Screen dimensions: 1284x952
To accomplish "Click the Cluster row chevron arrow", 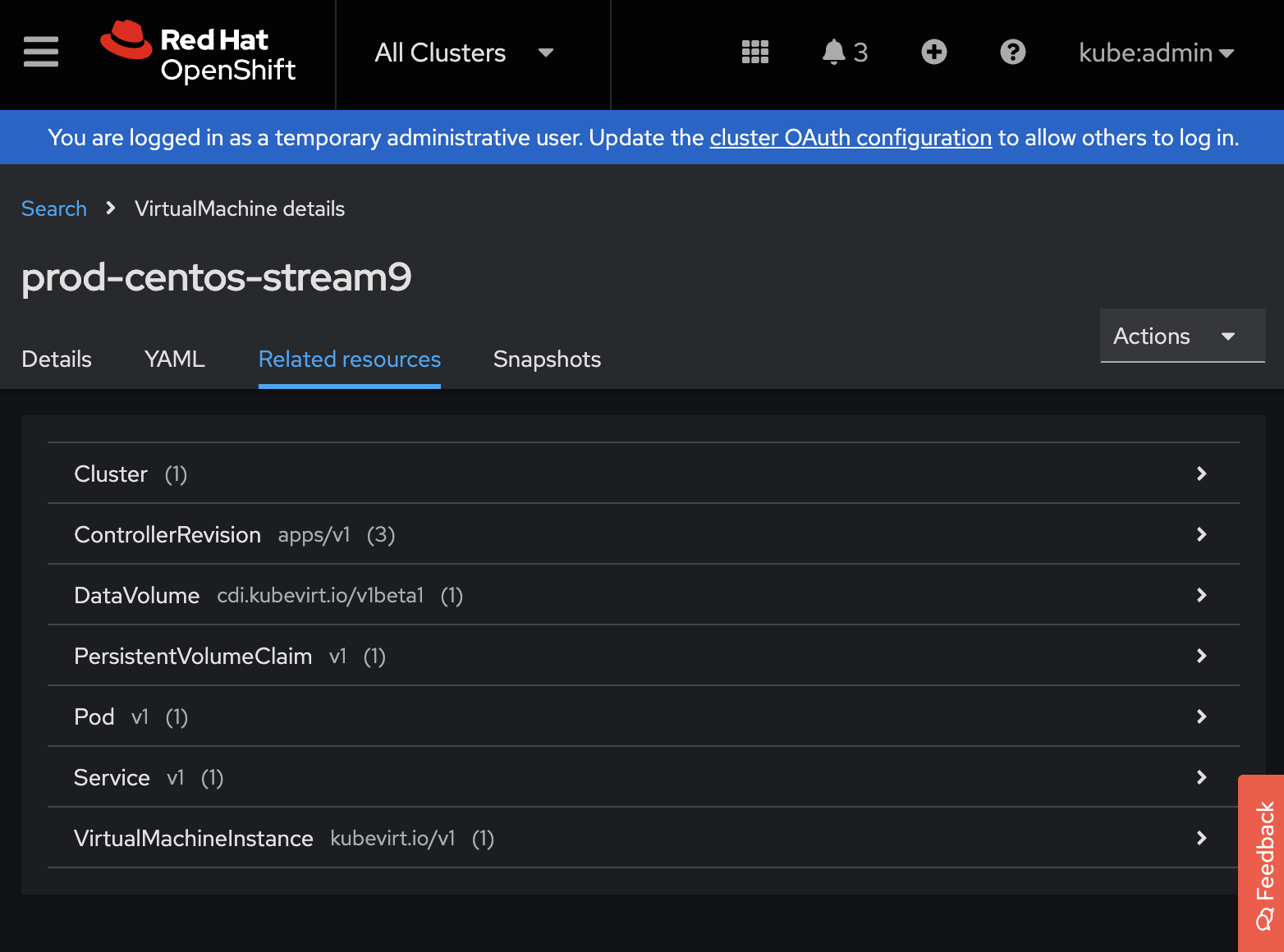I will (x=1201, y=474).
